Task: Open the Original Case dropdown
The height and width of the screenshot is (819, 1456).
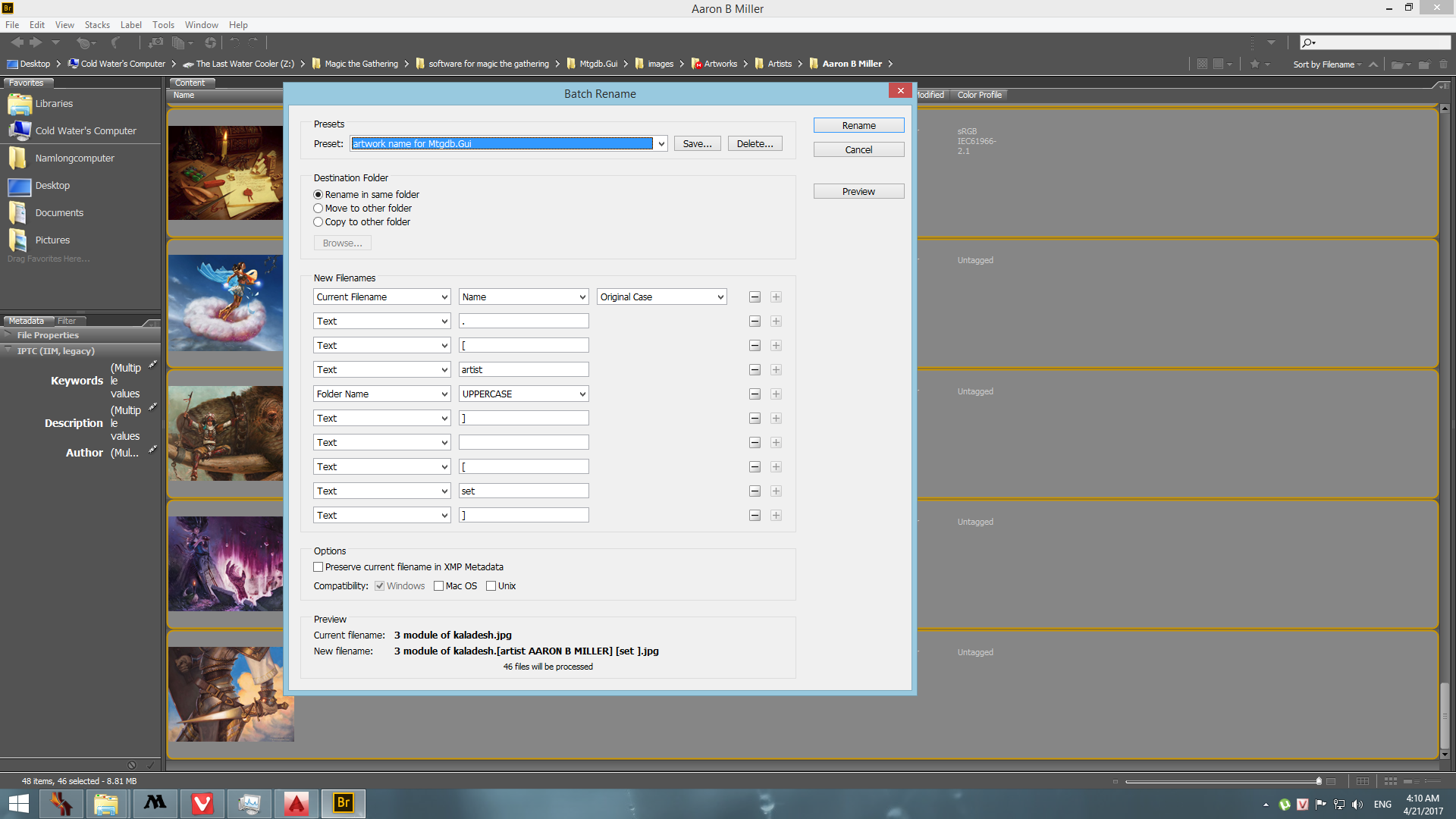Action: 720,297
